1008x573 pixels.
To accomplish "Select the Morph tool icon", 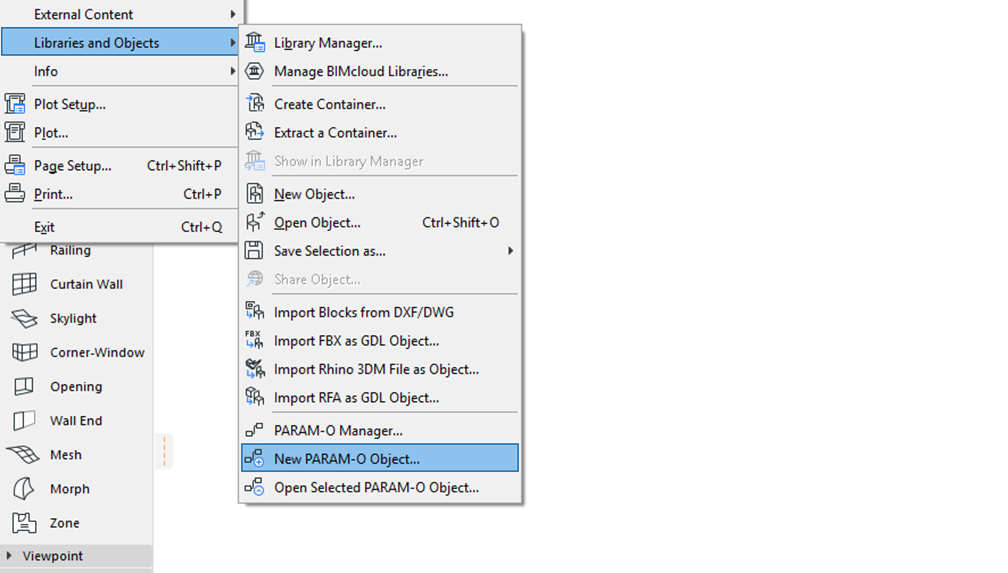I will click(x=24, y=488).
